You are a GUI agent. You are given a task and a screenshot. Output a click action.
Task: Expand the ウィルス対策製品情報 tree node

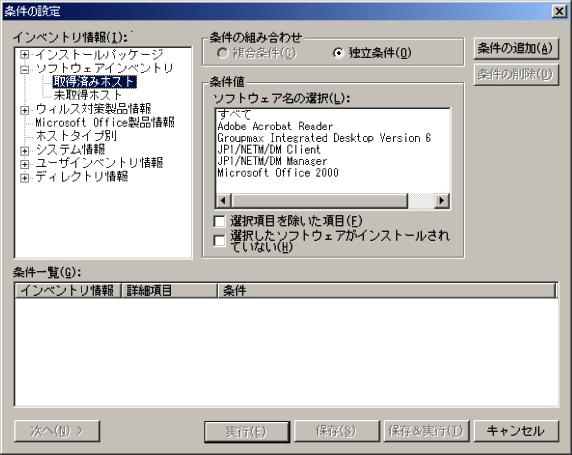pyautogui.click(x=24, y=109)
